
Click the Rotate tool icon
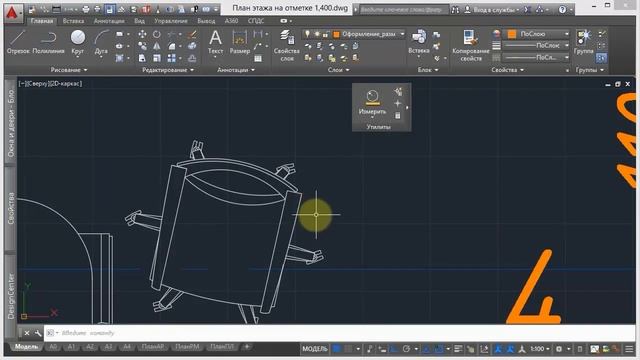point(157,34)
